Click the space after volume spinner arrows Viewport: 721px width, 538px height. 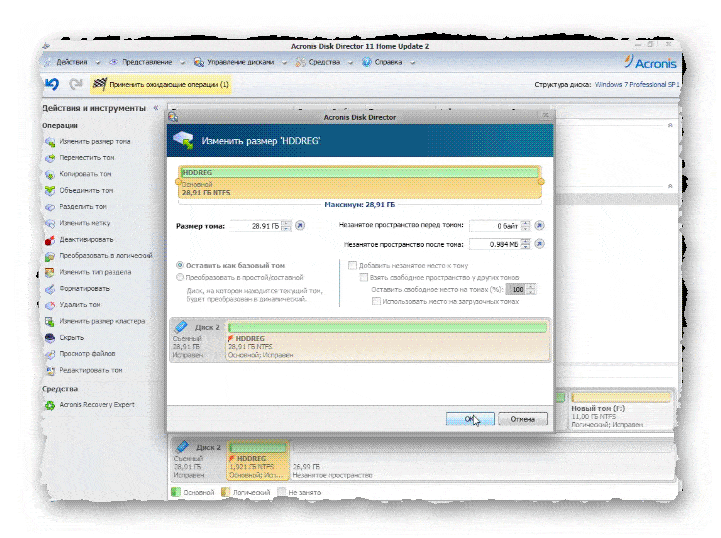[526, 244]
